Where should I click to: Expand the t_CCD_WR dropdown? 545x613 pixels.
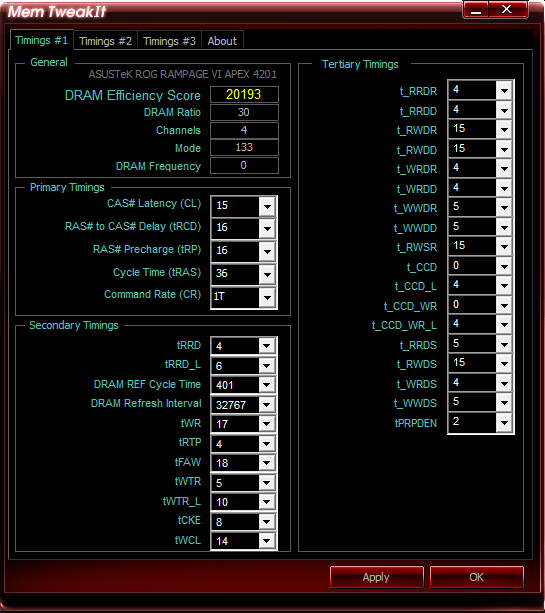(504, 306)
